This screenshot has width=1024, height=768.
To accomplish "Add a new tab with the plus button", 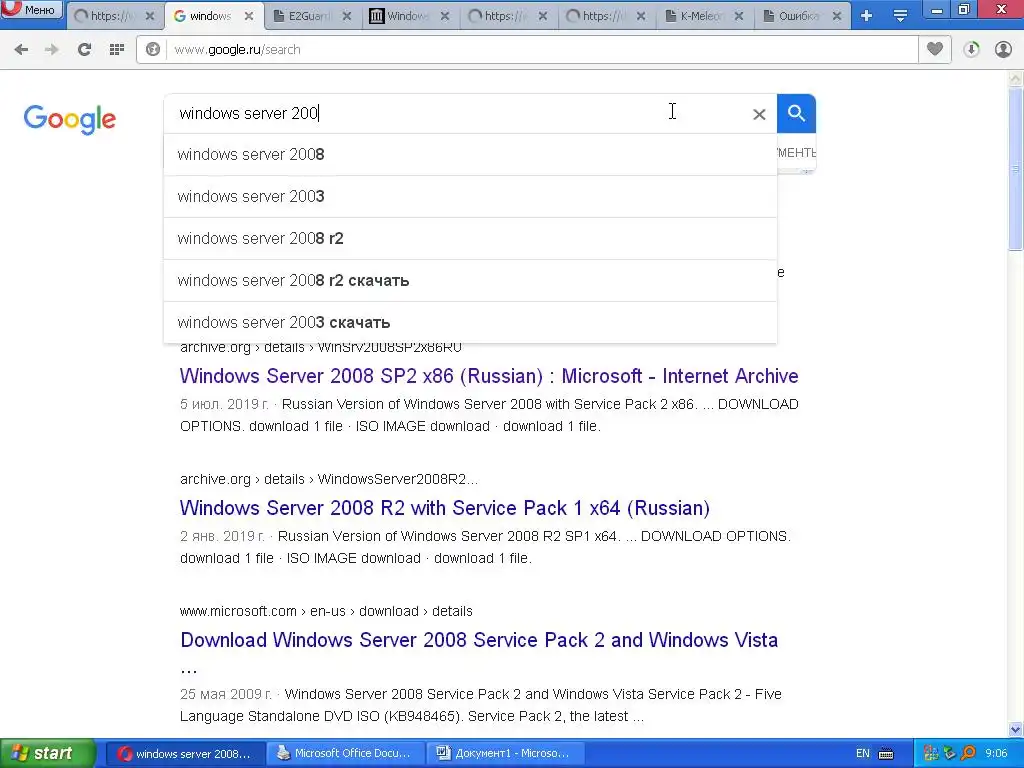I will click(867, 16).
